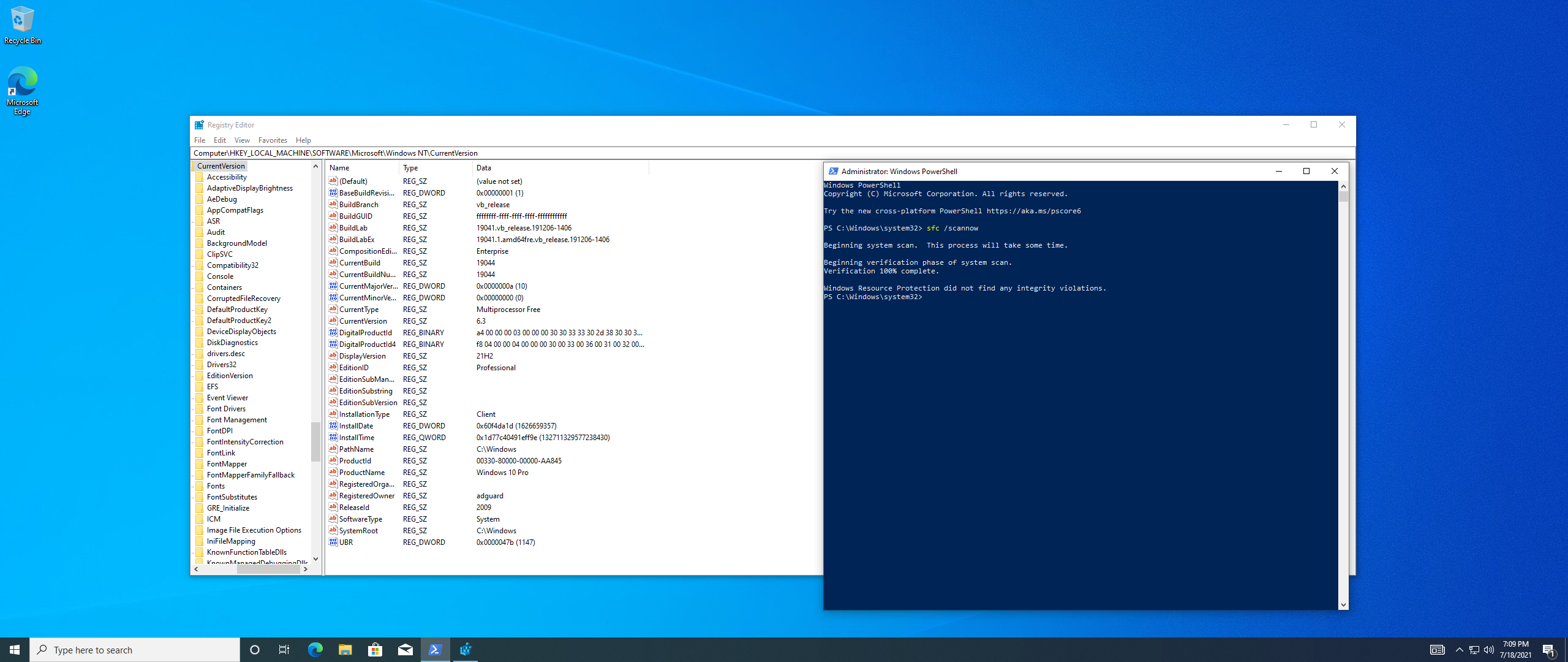Select the ProductName value row
1568x662 pixels.
tap(488, 473)
